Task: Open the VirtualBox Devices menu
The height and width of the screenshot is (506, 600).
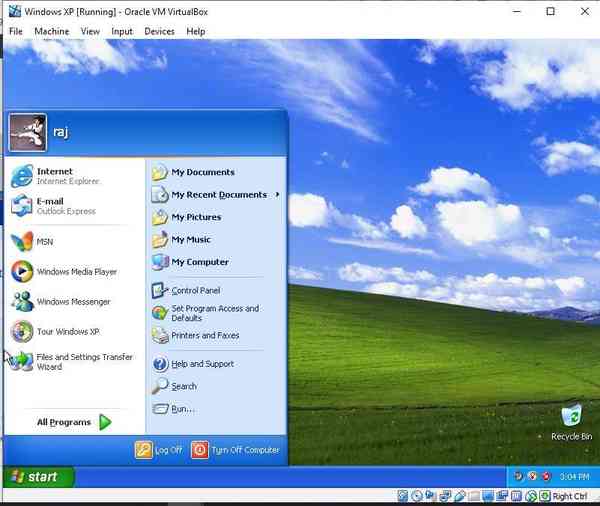Action: (159, 31)
